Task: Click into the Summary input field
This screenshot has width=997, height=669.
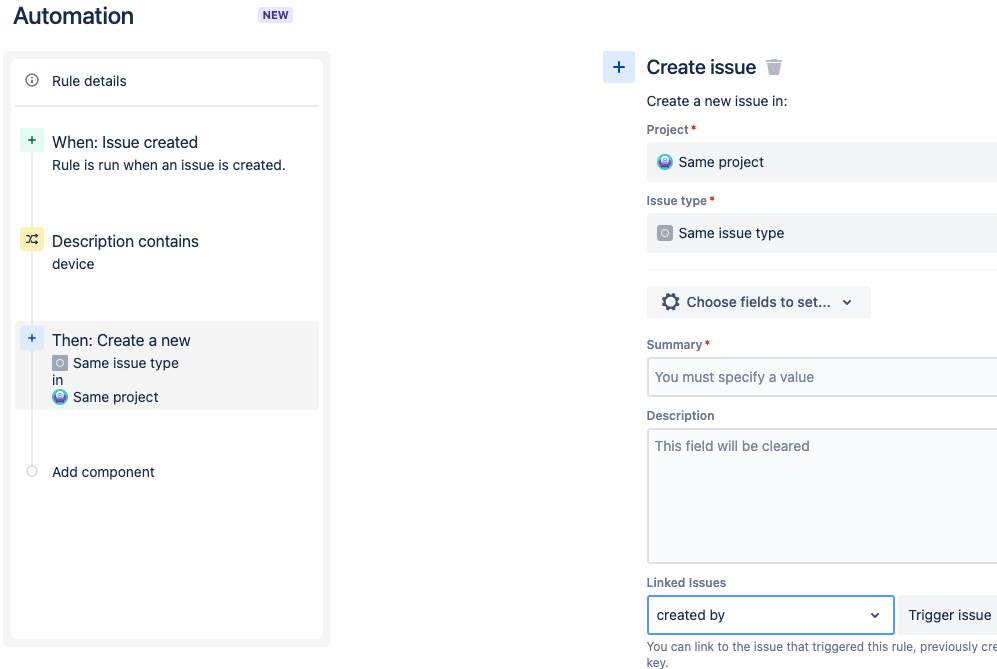Action: [822, 377]
